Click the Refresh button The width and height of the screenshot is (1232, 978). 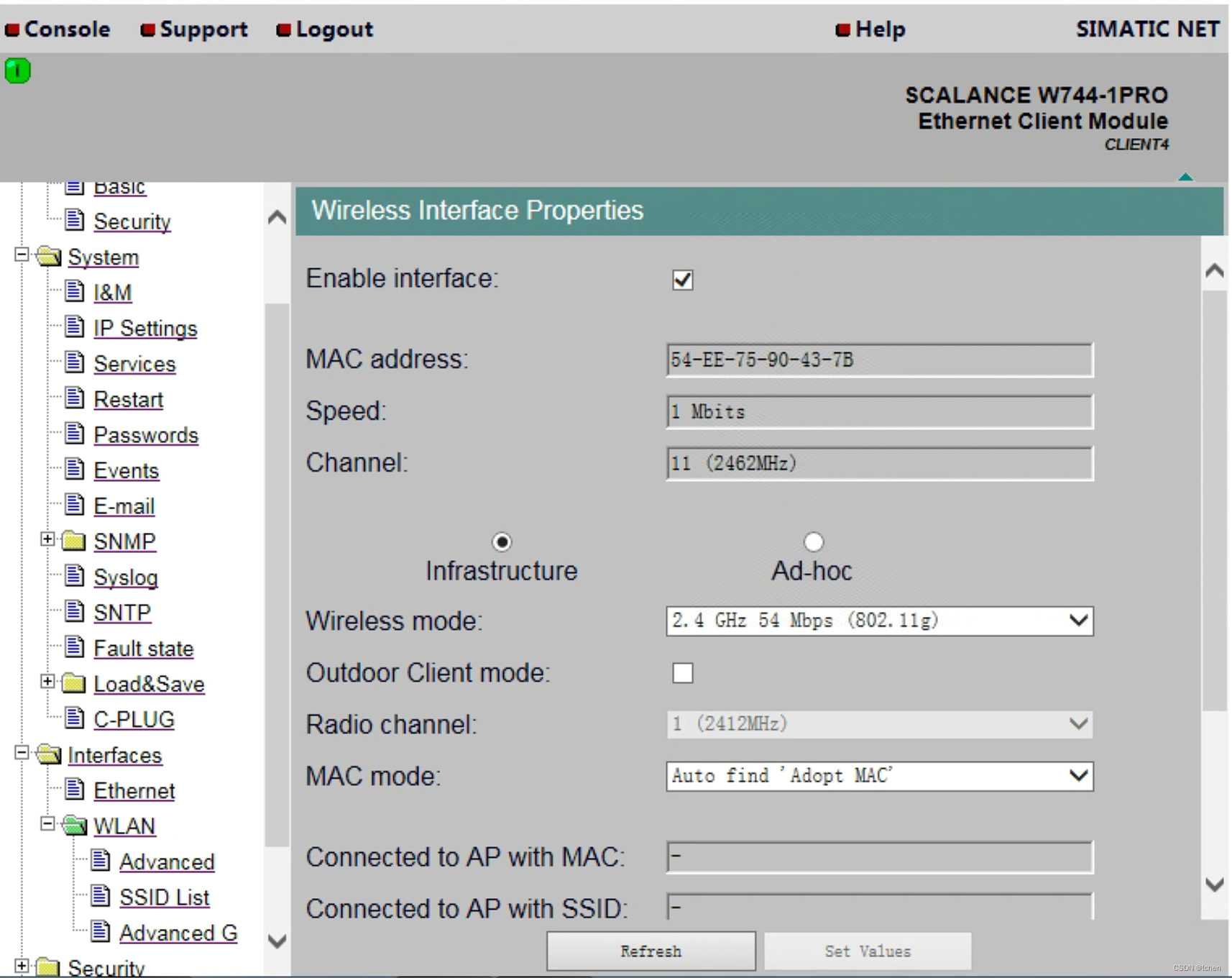tap(651, 951)
